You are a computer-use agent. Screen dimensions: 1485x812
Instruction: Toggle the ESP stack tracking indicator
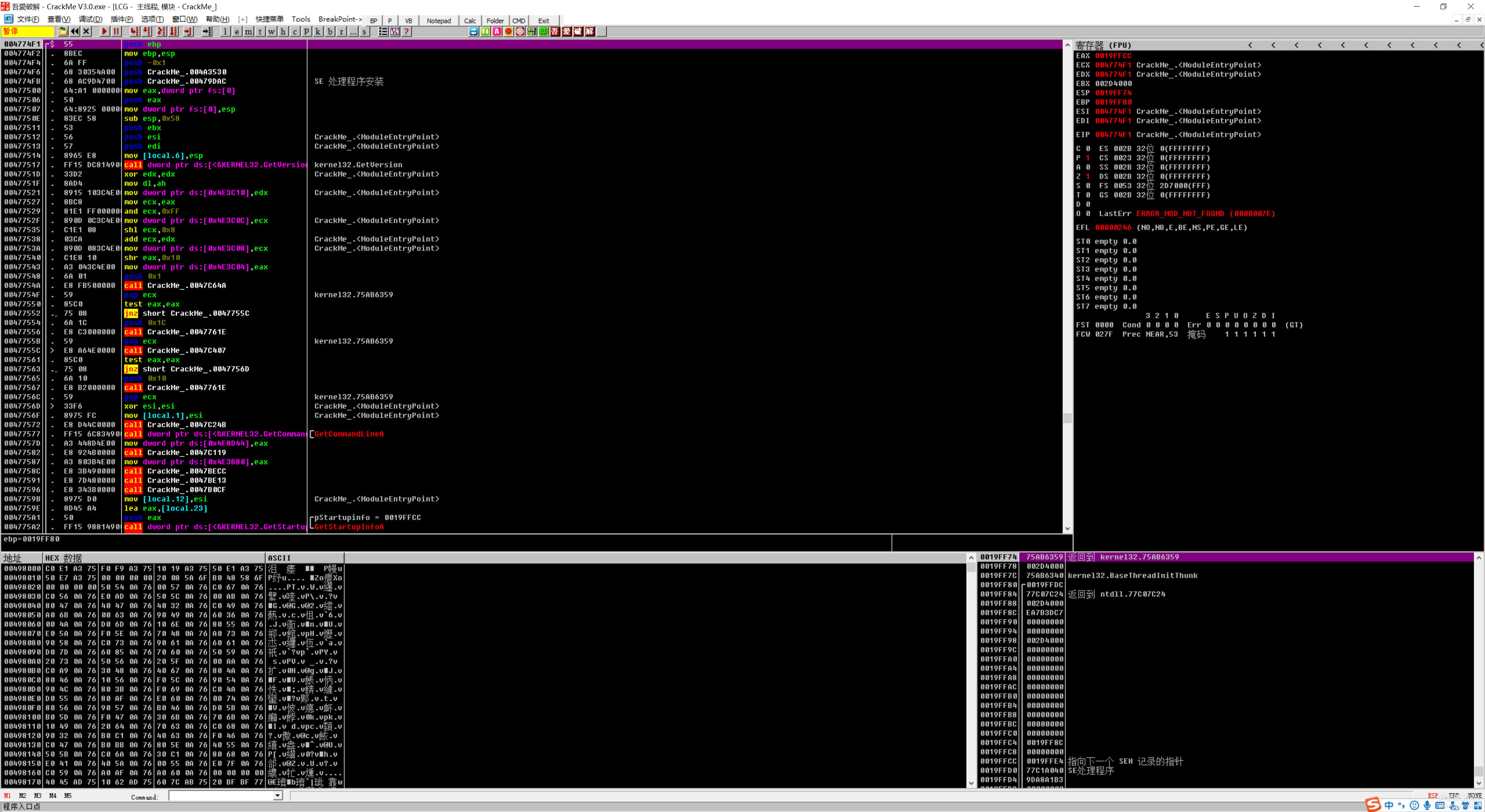tap(1432, 796)
